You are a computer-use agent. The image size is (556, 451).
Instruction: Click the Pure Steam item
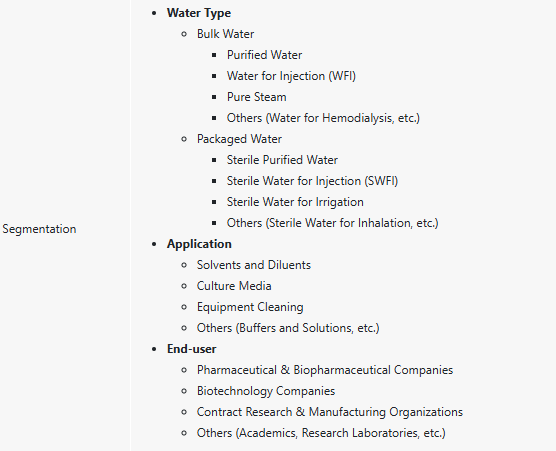click(257, 97)
